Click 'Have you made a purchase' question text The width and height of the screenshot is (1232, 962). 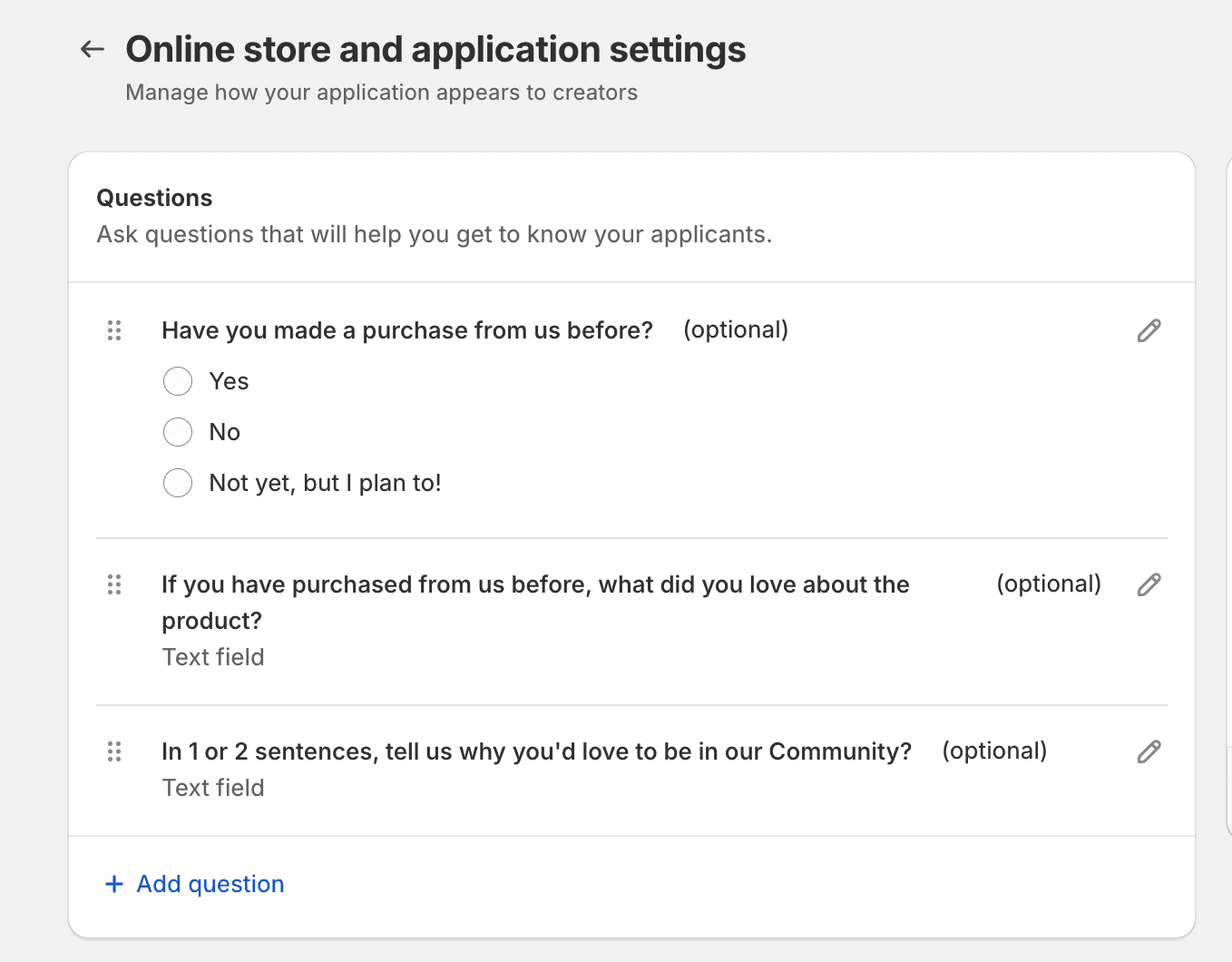[x=407, y=330]
